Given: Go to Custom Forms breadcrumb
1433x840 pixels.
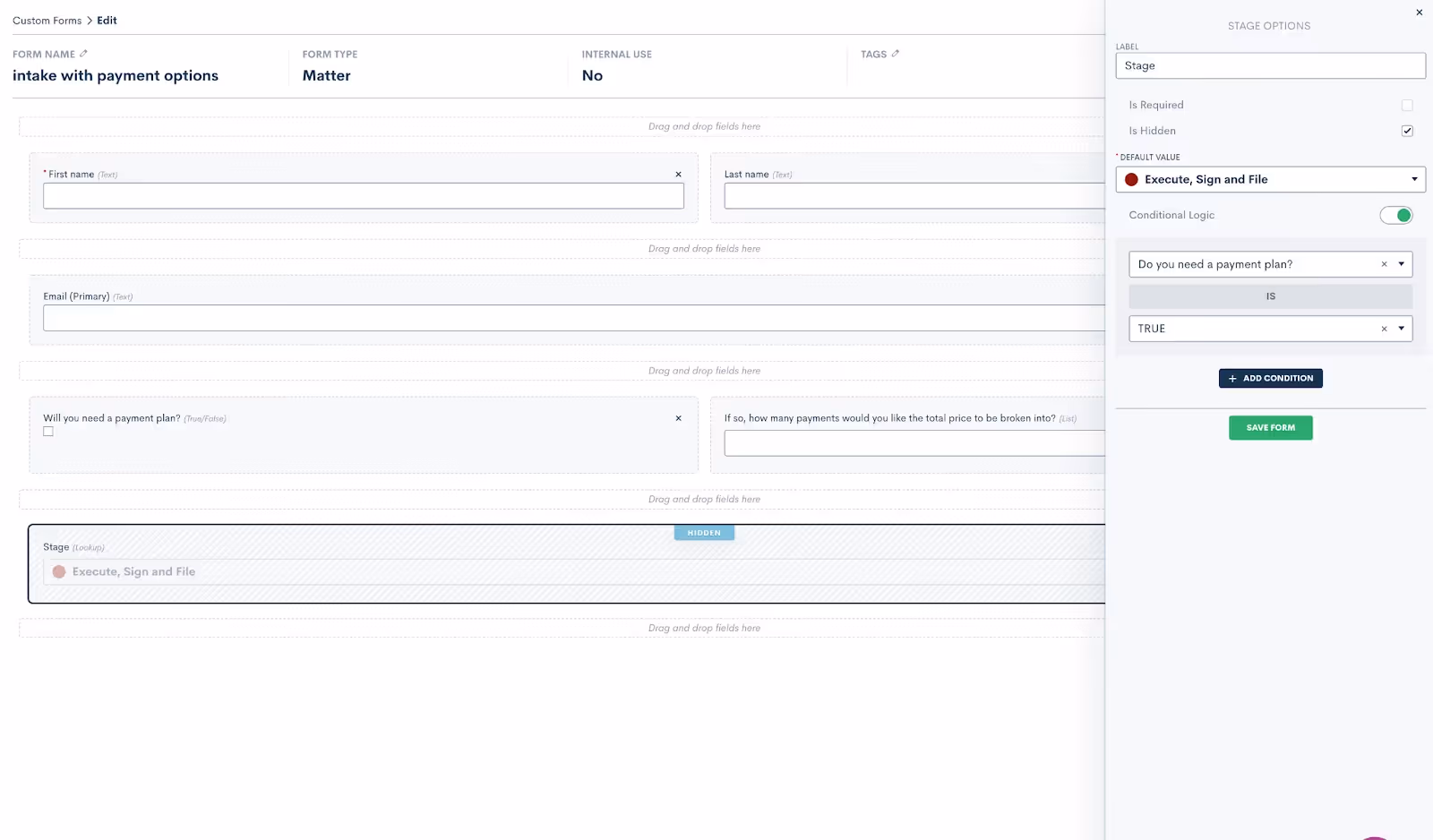Looking at the screenshot, I should point(47,21).
